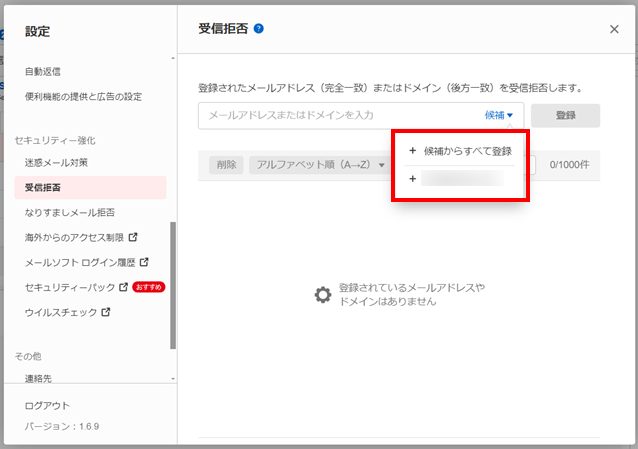Viewport: 638px width, 449px height.
Task: Toggle the 候補 dropdown arrow
Action: 509,116
